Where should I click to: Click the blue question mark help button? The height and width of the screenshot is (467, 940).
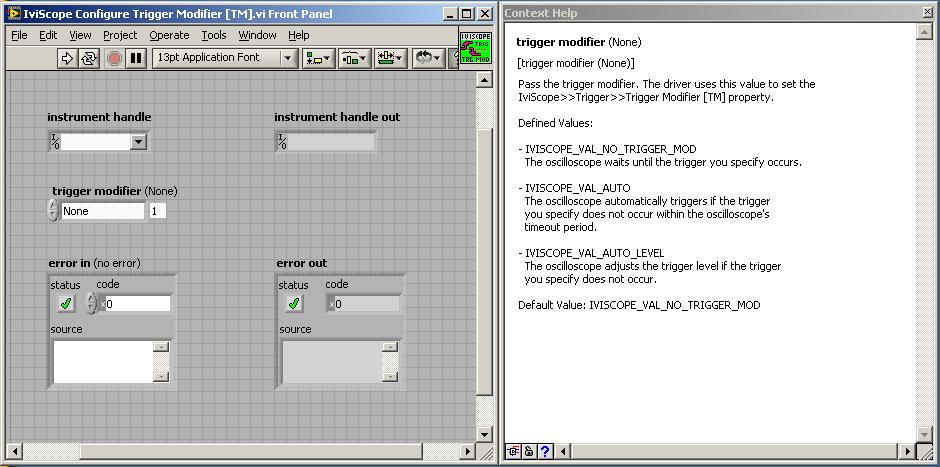[544, 451]
